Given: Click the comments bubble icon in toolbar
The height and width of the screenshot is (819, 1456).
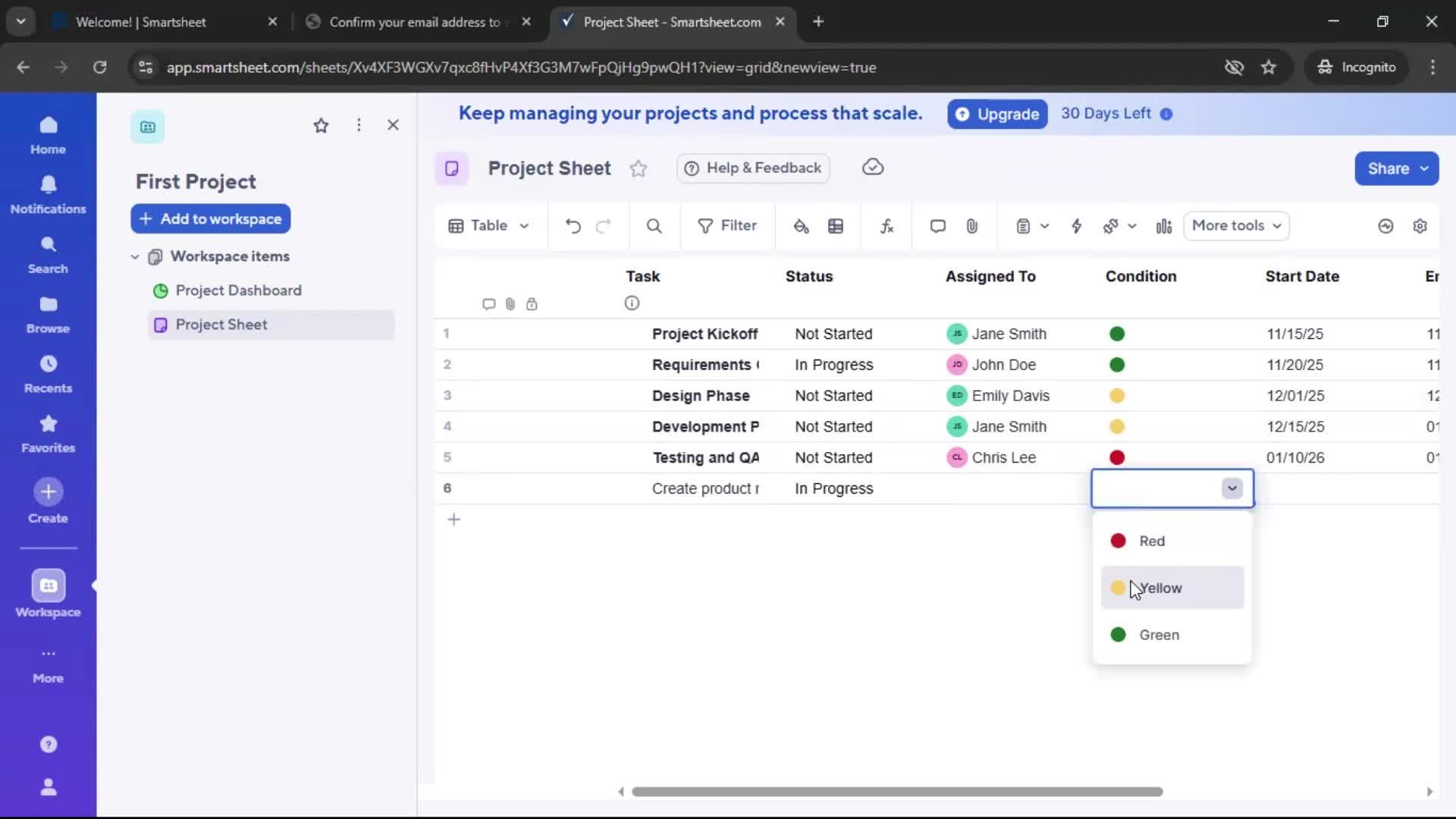Looking at the screenshot, I should [x=937, y=226].
